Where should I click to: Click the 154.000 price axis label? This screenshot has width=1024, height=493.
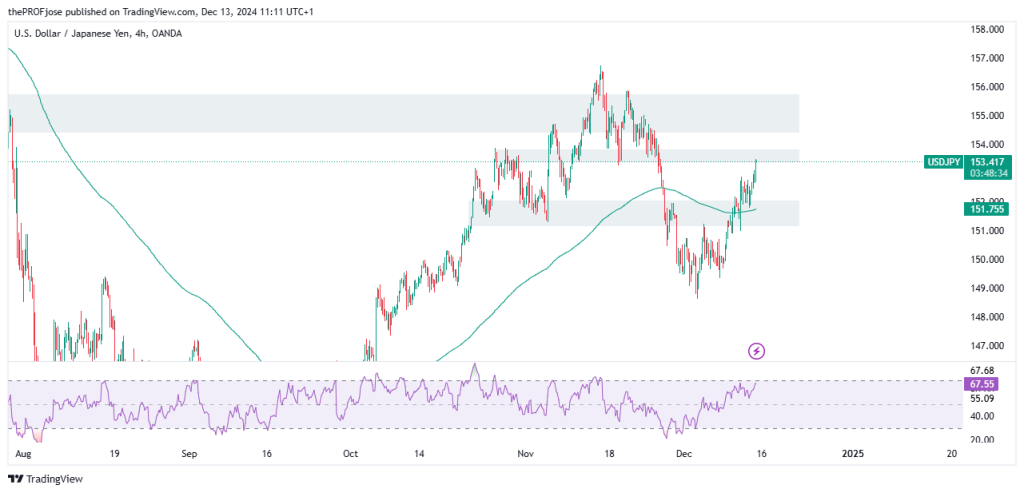click(x=987, y=144)
